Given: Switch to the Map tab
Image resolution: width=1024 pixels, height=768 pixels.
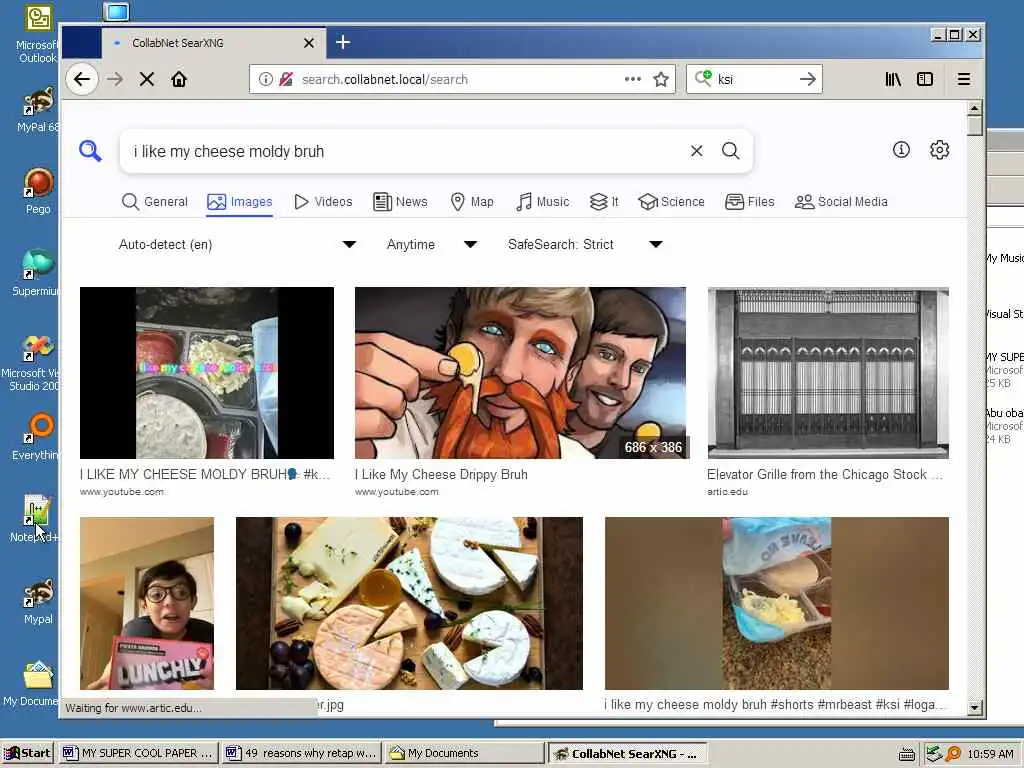Looking at the screenshot, I should [x=472, y=202].
